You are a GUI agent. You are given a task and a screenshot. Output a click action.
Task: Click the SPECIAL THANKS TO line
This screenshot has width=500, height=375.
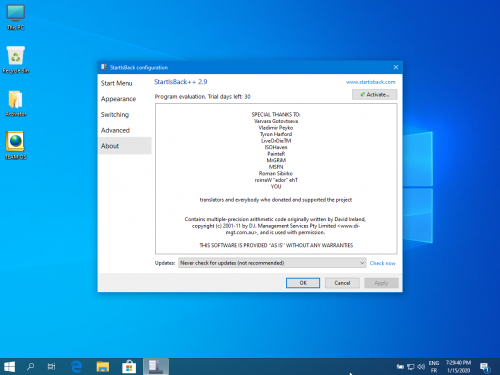pyautogui.click(x=276, y=115)
